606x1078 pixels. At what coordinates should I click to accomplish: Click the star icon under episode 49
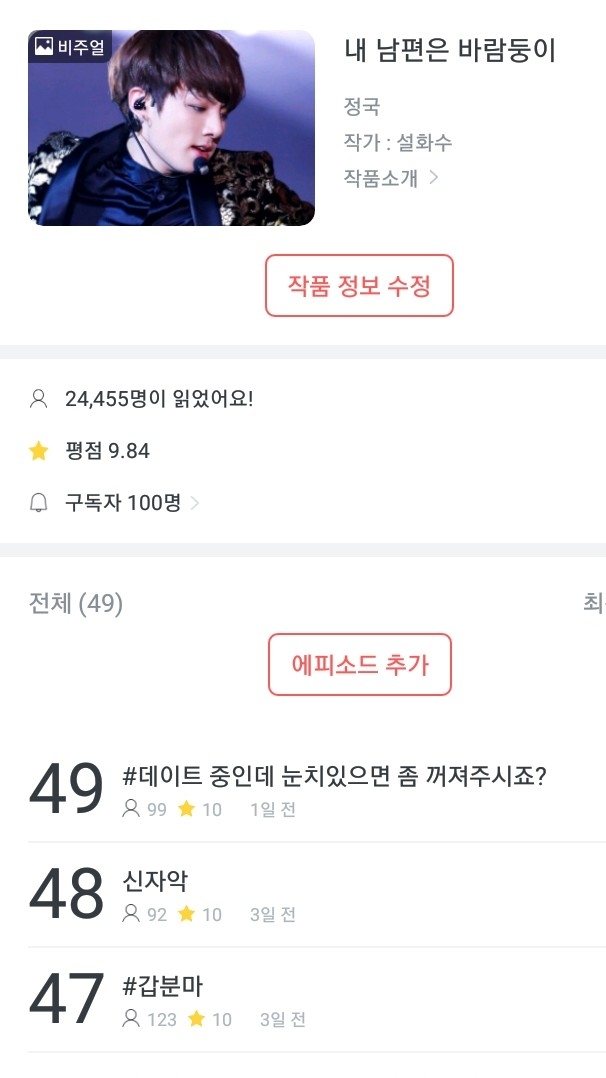(186, 809)
